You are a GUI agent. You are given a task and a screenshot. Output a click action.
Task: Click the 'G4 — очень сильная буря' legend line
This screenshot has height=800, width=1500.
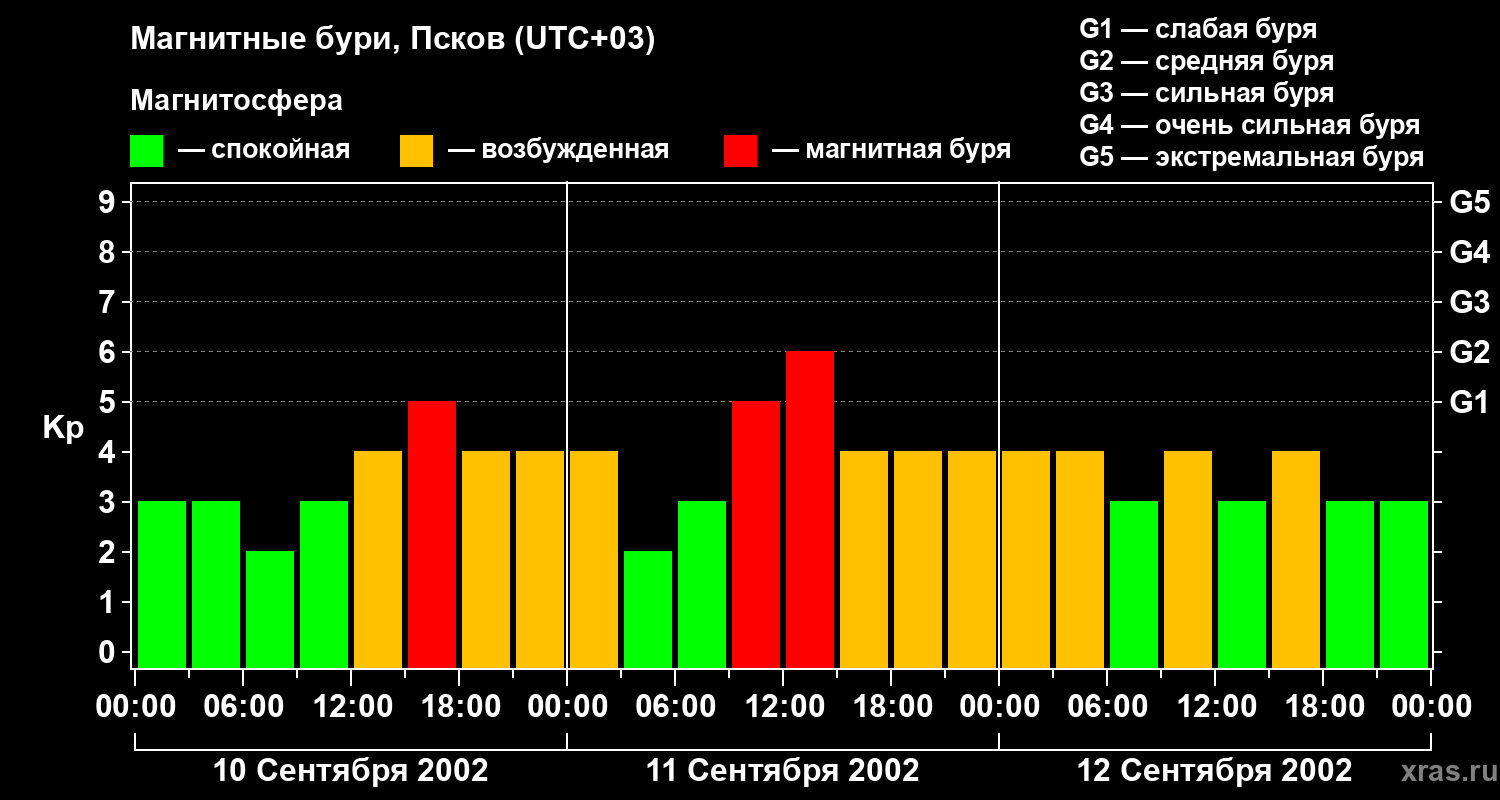pyautogui.click(x=1249, y=125)
